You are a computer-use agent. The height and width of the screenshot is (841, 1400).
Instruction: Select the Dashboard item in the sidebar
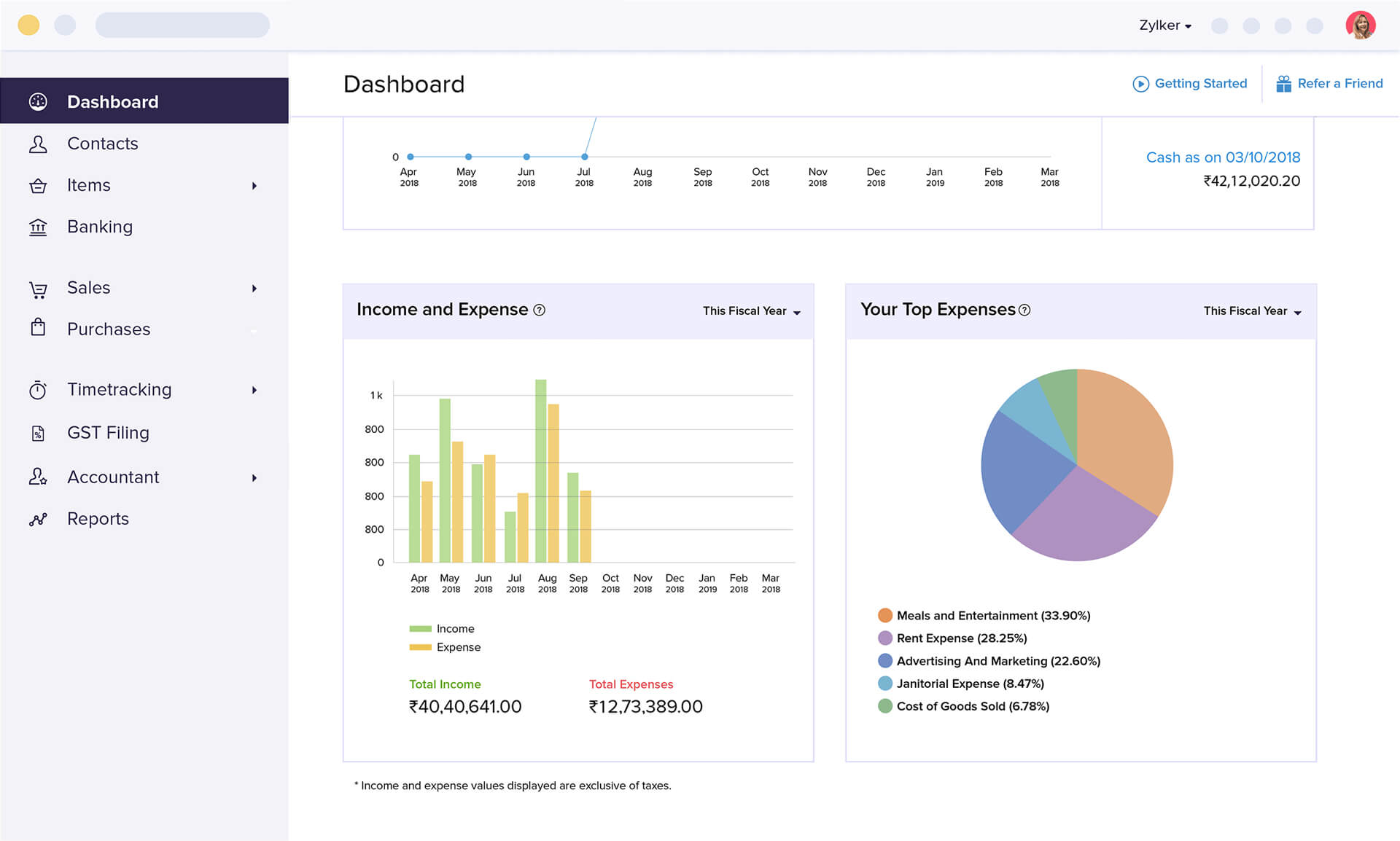point(112,101)
